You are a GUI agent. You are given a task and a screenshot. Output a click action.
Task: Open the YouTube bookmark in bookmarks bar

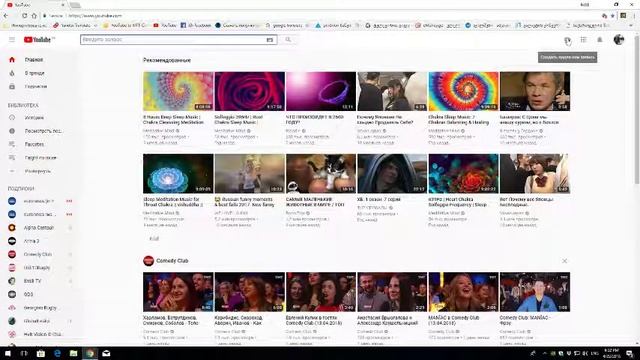click(x=164, y=25)
